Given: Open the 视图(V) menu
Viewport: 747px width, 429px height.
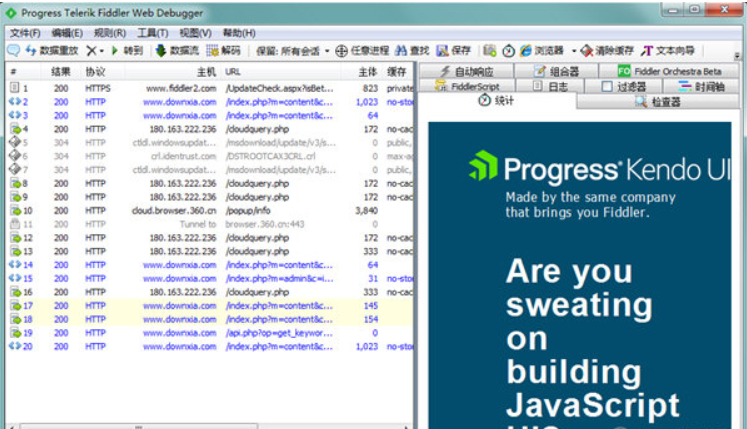Looking at the screenshot, I should [195, 33].
